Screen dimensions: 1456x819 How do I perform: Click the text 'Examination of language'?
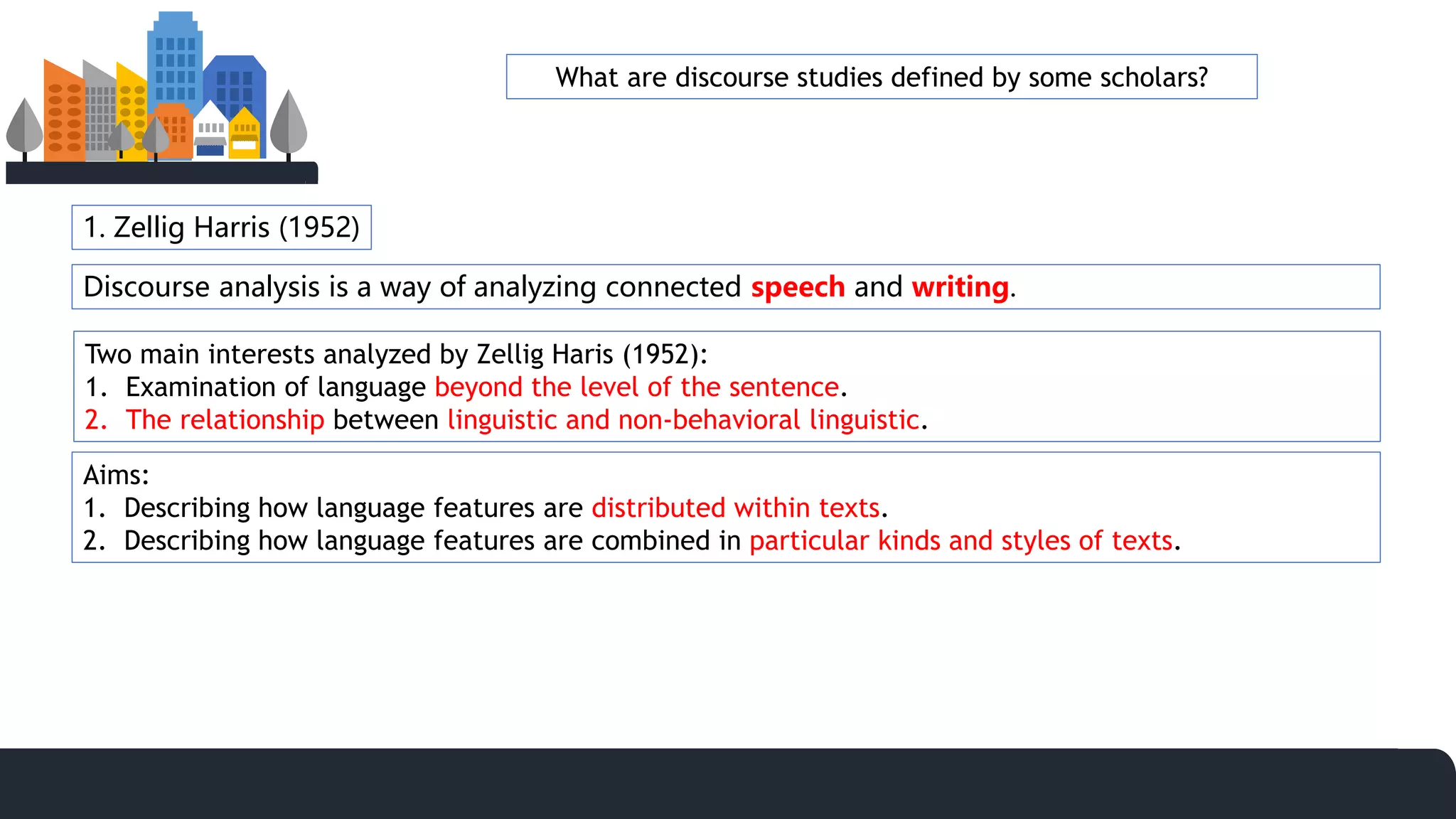(x=276, y=387)
